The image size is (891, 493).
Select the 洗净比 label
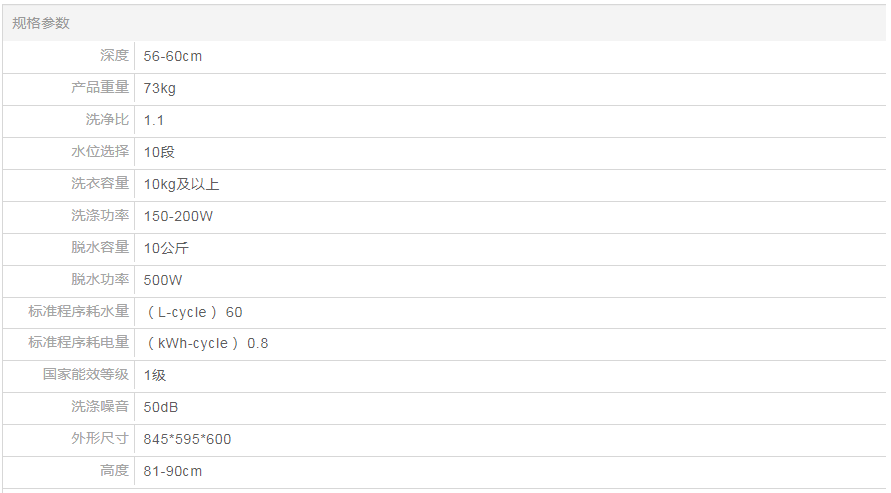107,120
